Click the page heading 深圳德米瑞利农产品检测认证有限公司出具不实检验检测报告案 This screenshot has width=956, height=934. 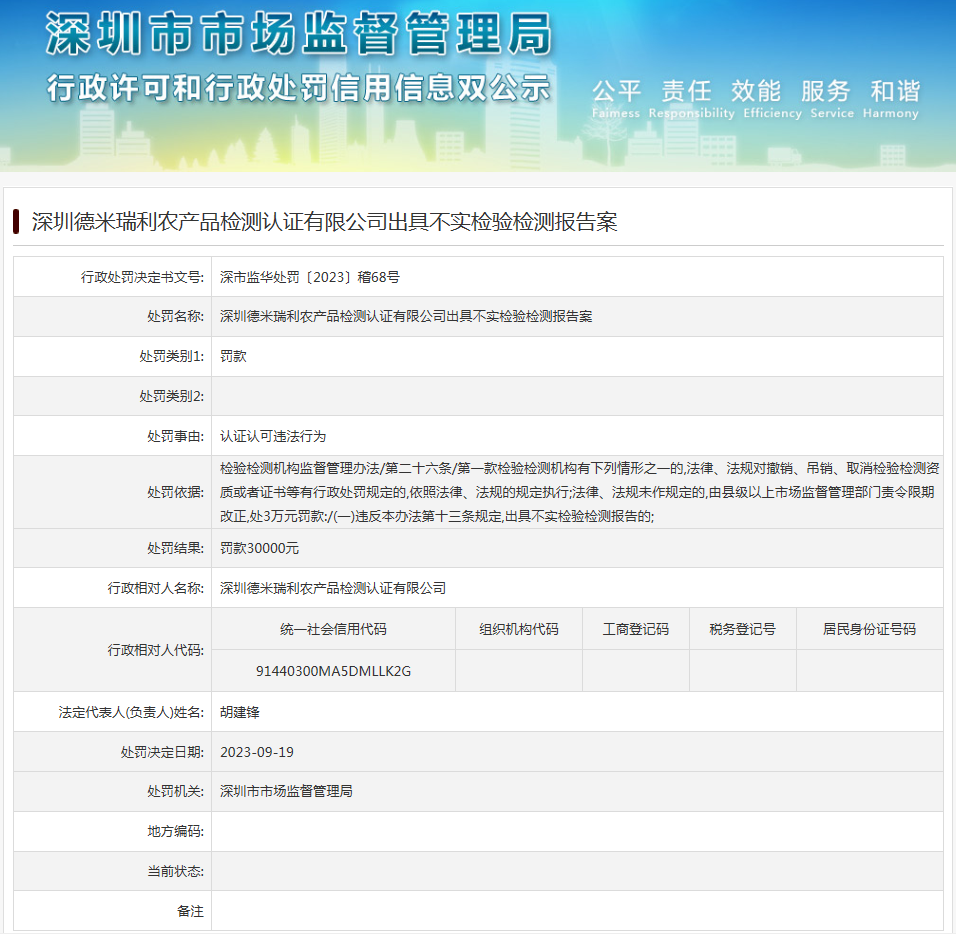pos(324,222)
